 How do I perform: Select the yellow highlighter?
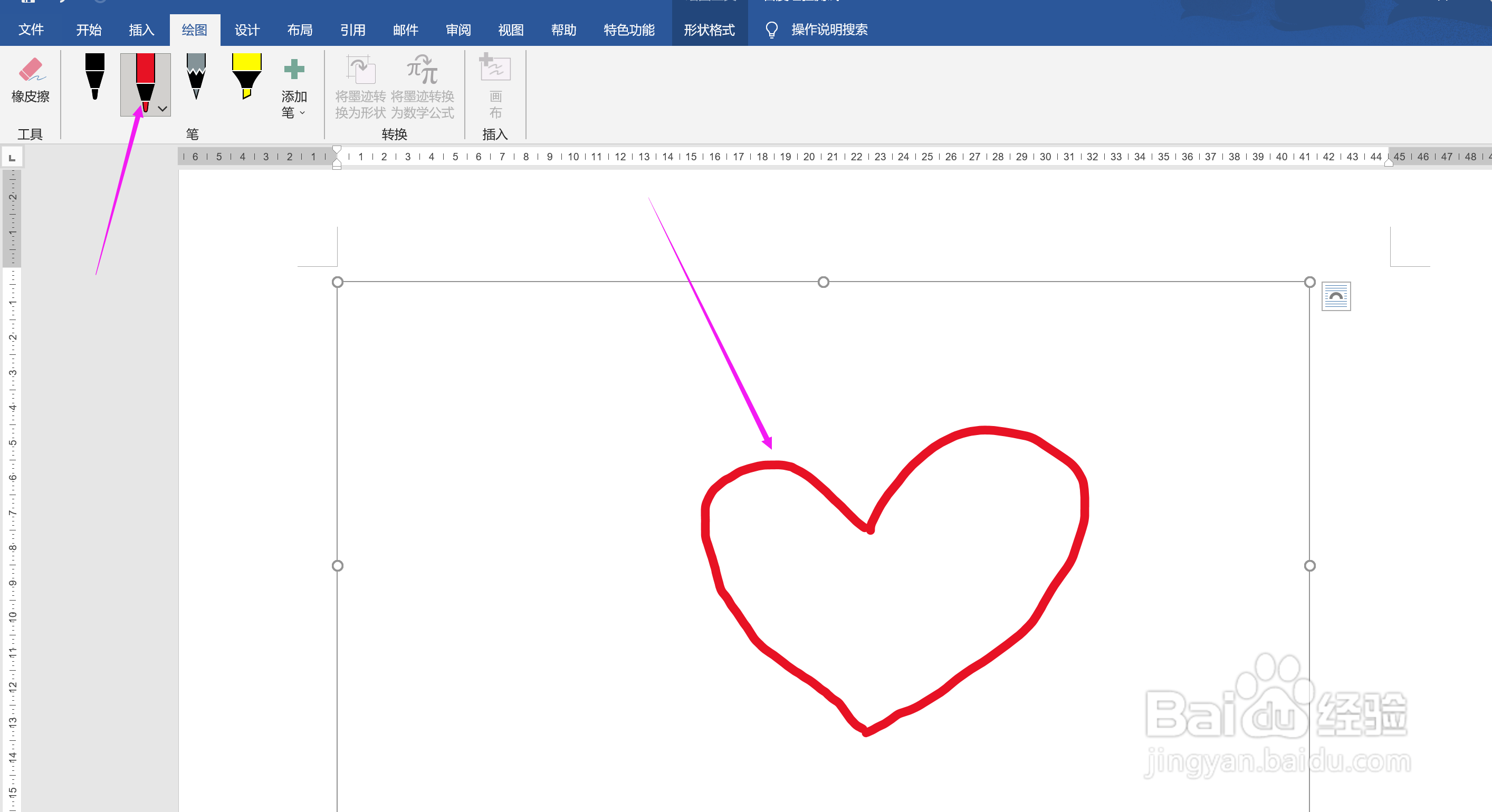[x=247, y=76]
